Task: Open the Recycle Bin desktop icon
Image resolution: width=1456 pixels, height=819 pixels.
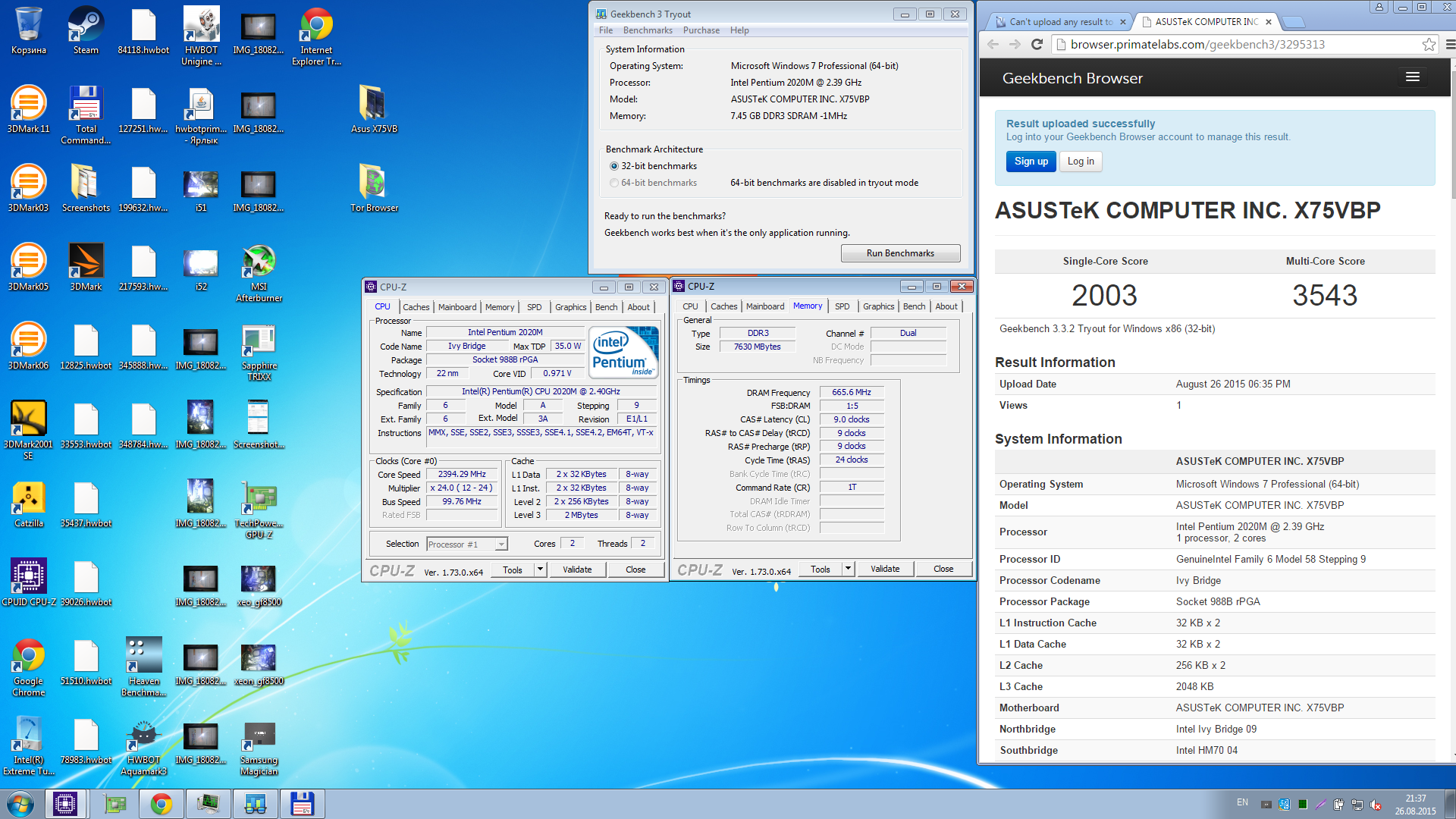Action: coord(28,30)
